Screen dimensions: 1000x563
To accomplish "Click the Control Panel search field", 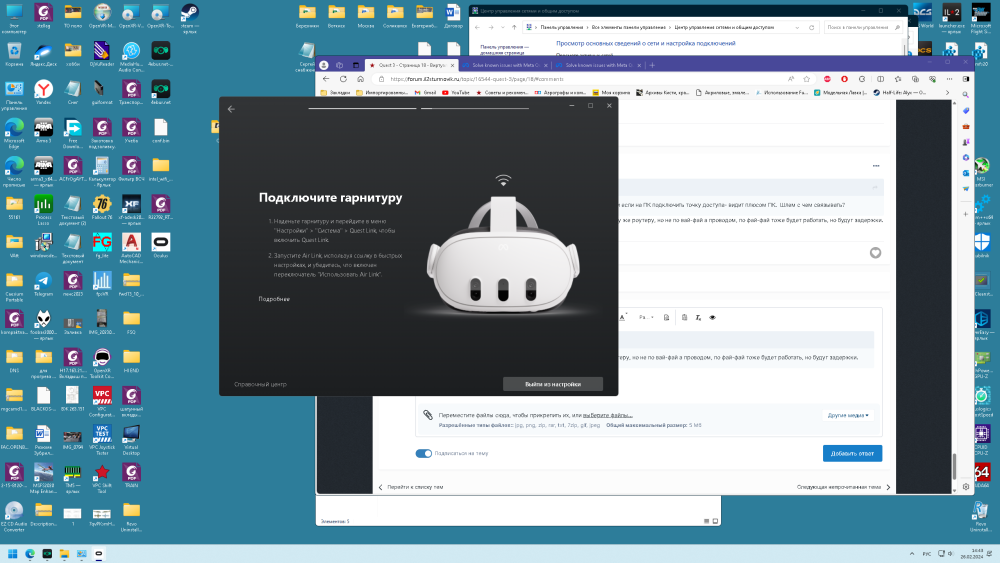I will pos(862,27).
